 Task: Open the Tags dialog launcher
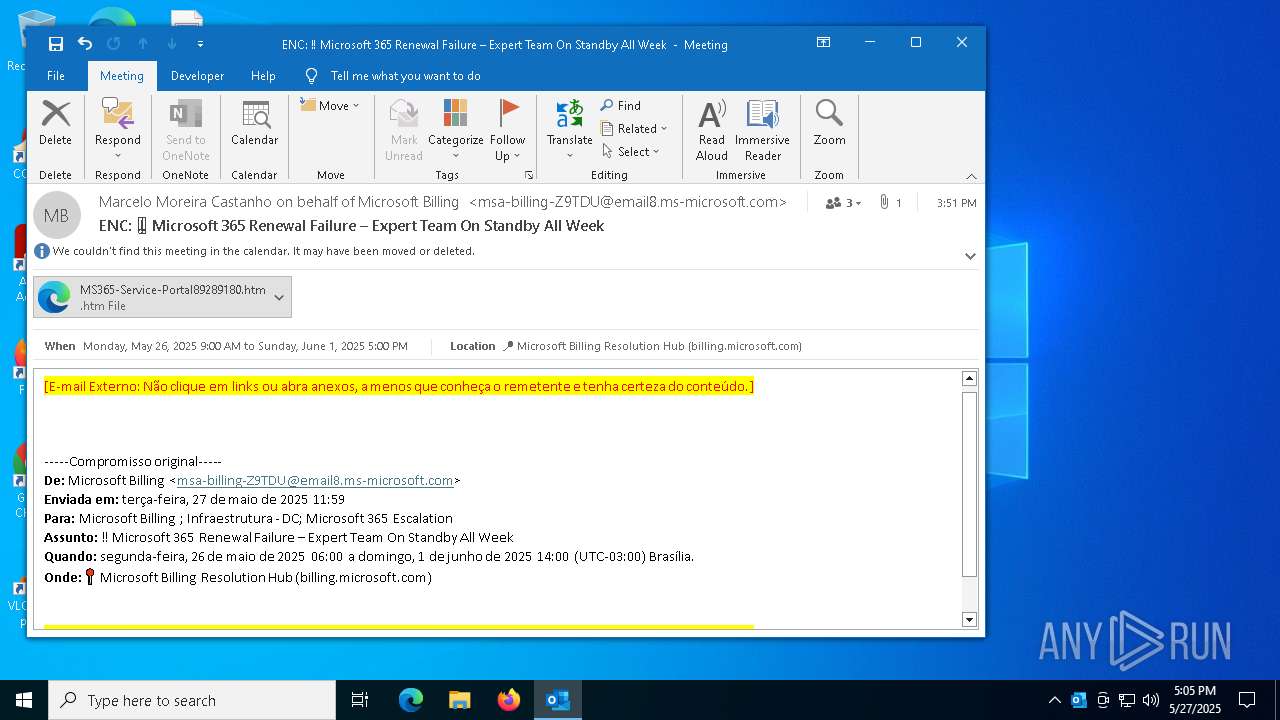[529, 175]
